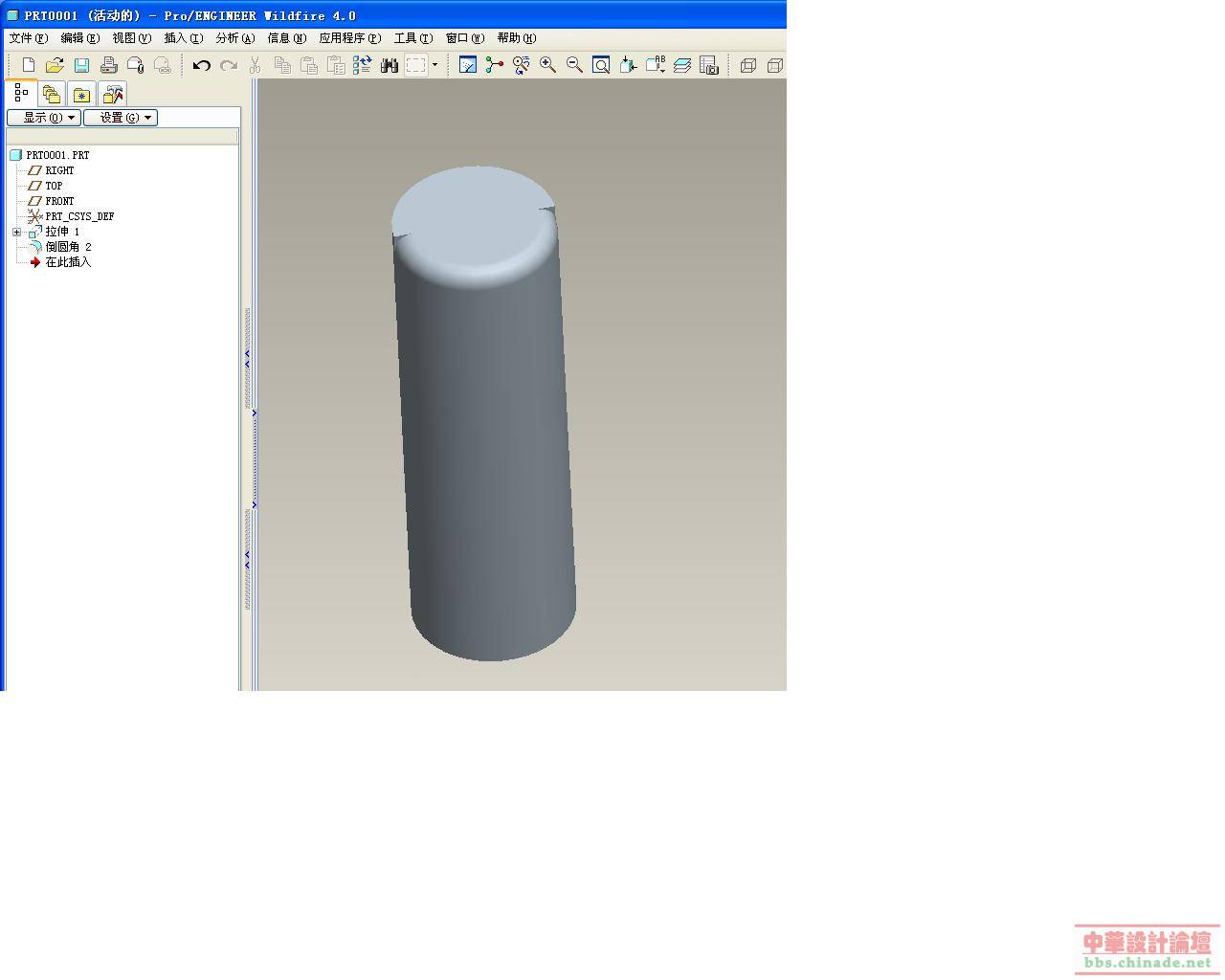The width and height of the screenshot is (1225, 980).
Task: Click the binoculars Find icon
Action: pyautogui.click(x=389, y=65)
